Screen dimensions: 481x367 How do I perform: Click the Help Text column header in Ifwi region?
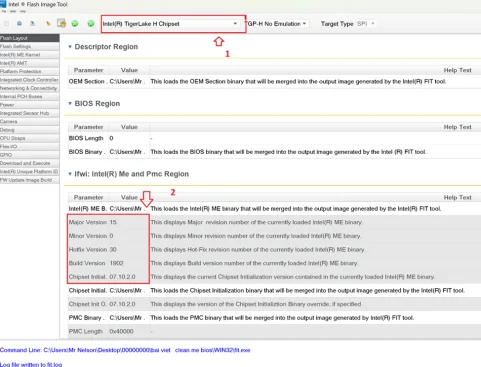pyautogui.click(x=457, y=197)
